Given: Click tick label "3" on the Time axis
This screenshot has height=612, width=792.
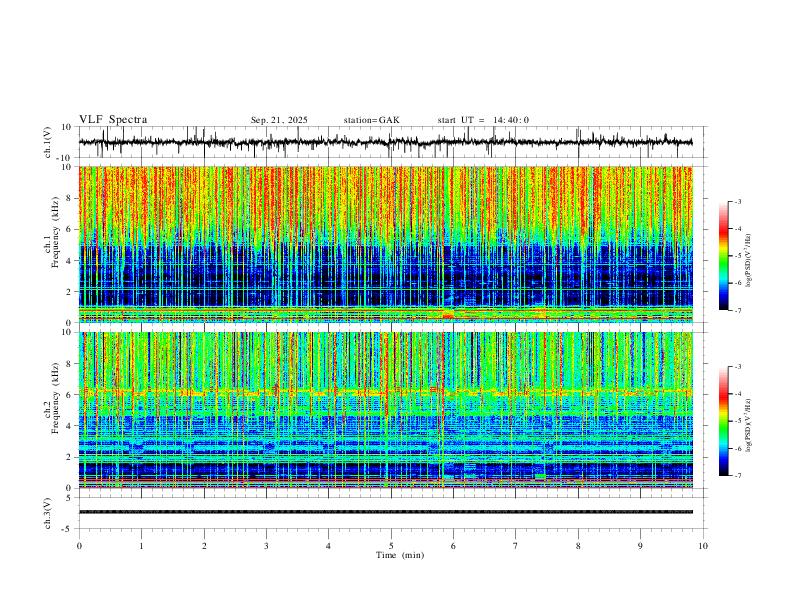Looking at the screenshot, I should click(x=266, y=546).
